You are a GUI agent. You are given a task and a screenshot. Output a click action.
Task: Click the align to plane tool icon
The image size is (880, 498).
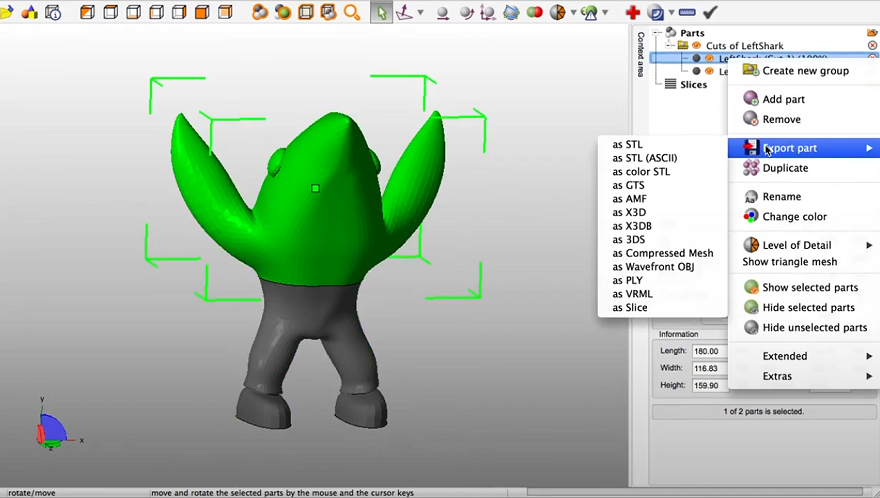point(405,12)
